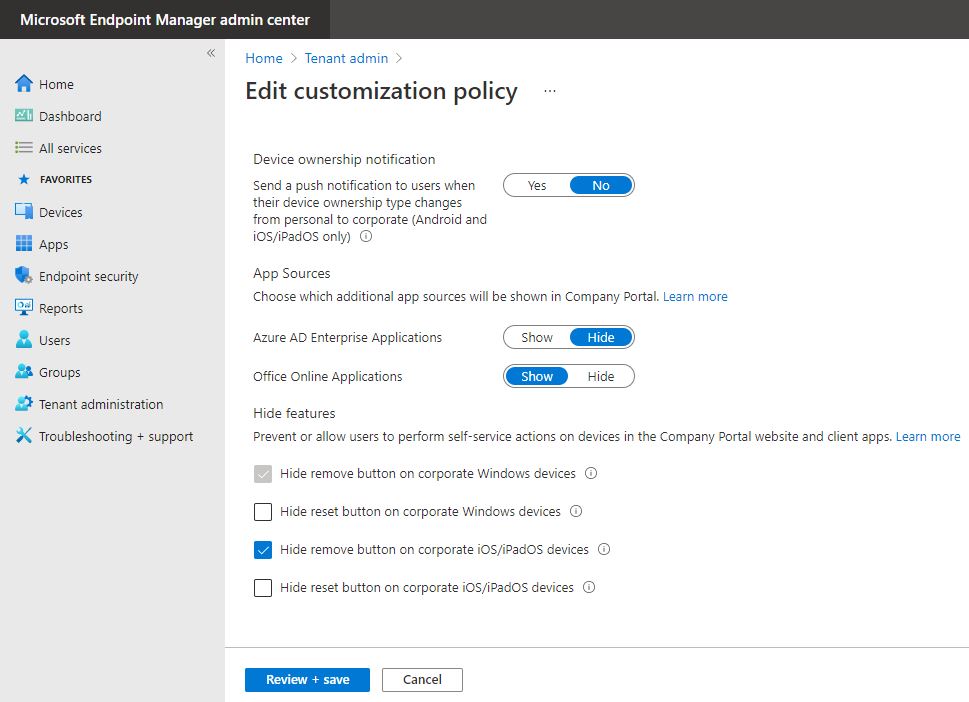The width and height of the screenshot is (969, 702).
Task: Click the Devices monitor icon
Action: (23, 211)
